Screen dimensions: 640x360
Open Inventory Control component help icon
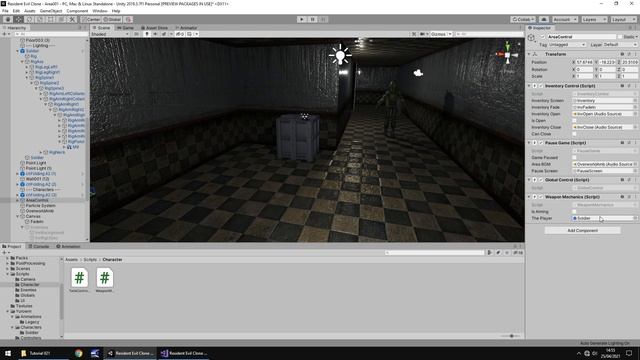point(622,86)
